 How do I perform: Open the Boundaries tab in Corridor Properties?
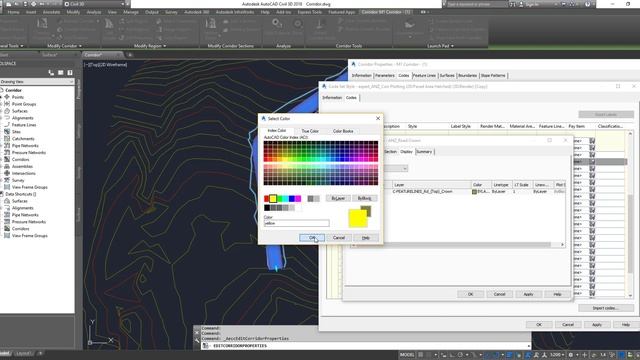(x=467, y=76)
